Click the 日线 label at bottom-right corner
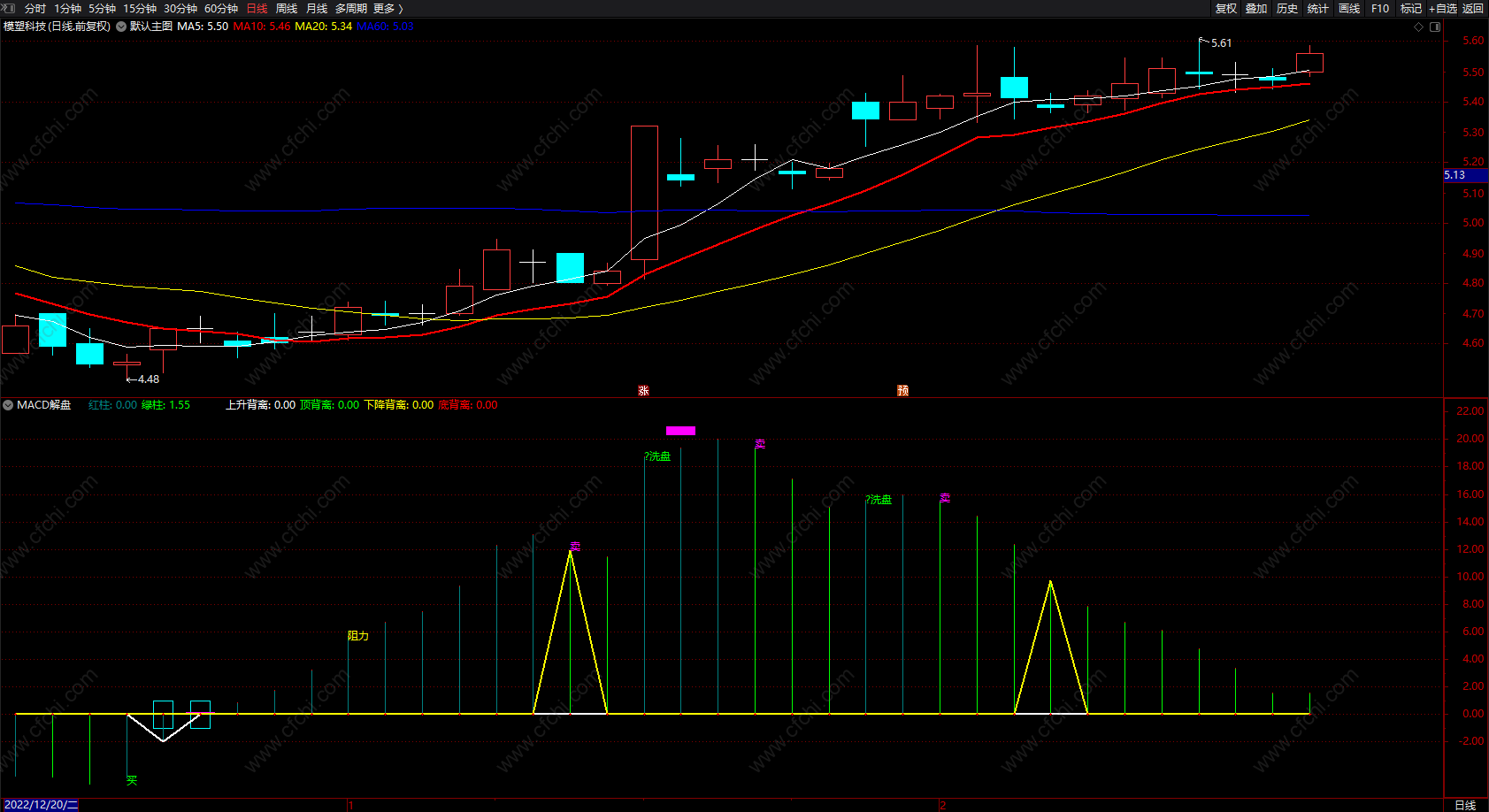This screenshot has width=1489, height=812. 1465,805
